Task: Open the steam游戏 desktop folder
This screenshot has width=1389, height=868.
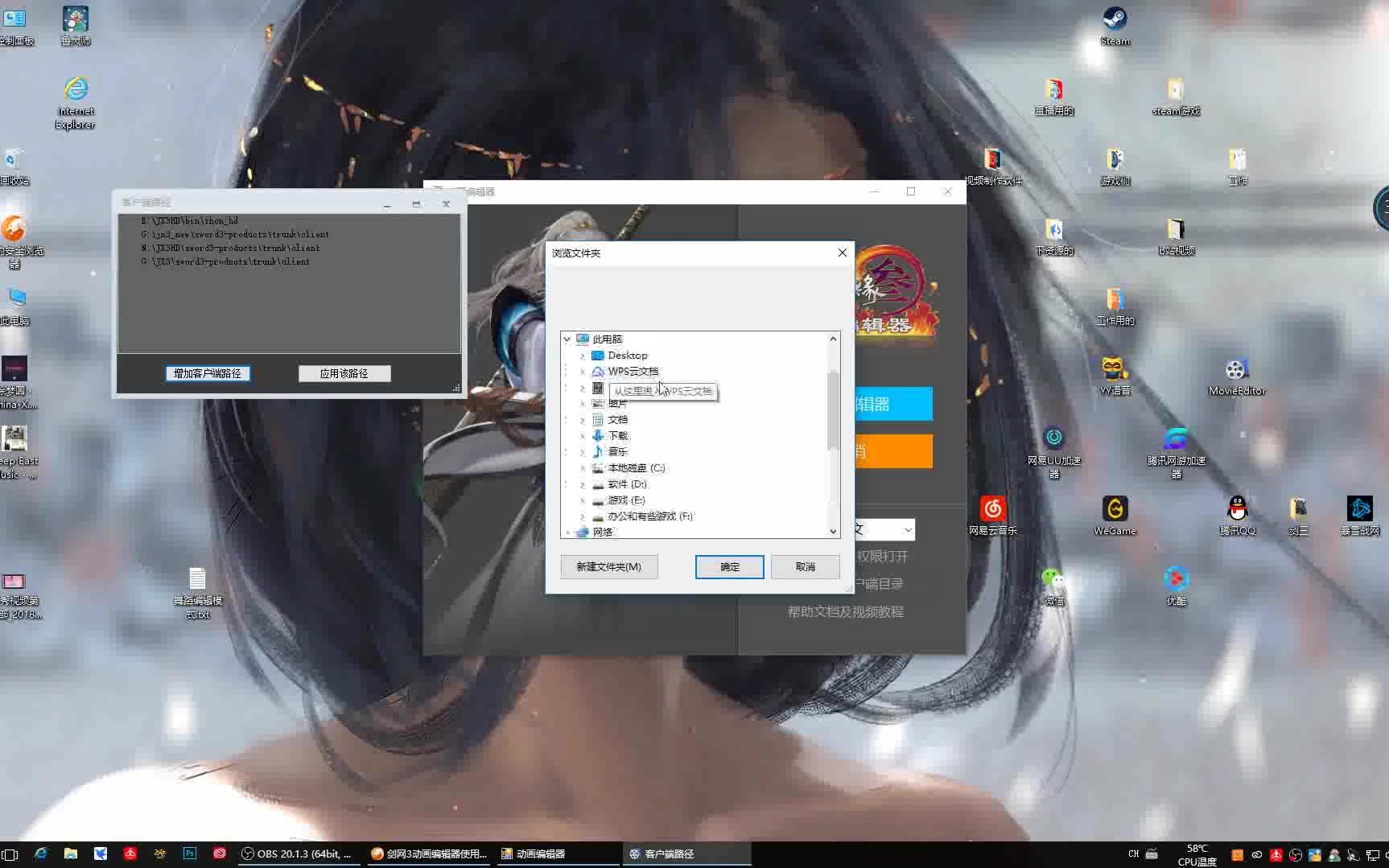Action: [1176, 97]
